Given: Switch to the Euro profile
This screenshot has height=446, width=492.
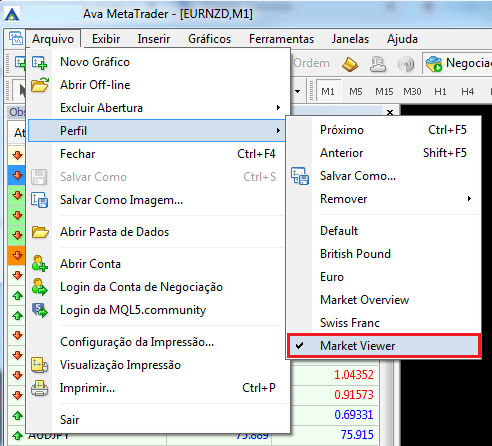Looking at the screenshot, I should [x=383, y=277].
